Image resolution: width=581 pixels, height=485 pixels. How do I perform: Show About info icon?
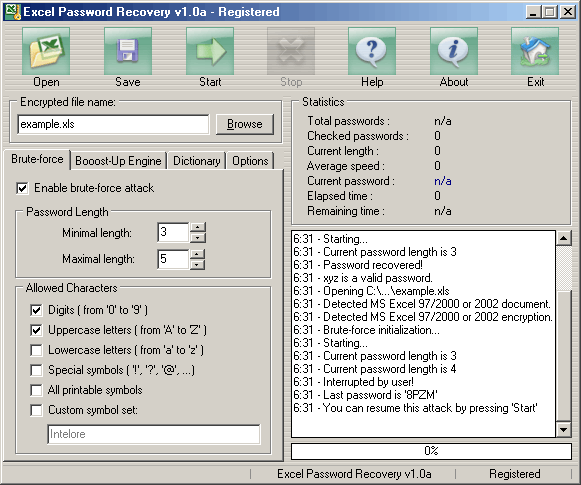[x=454, y=52]
